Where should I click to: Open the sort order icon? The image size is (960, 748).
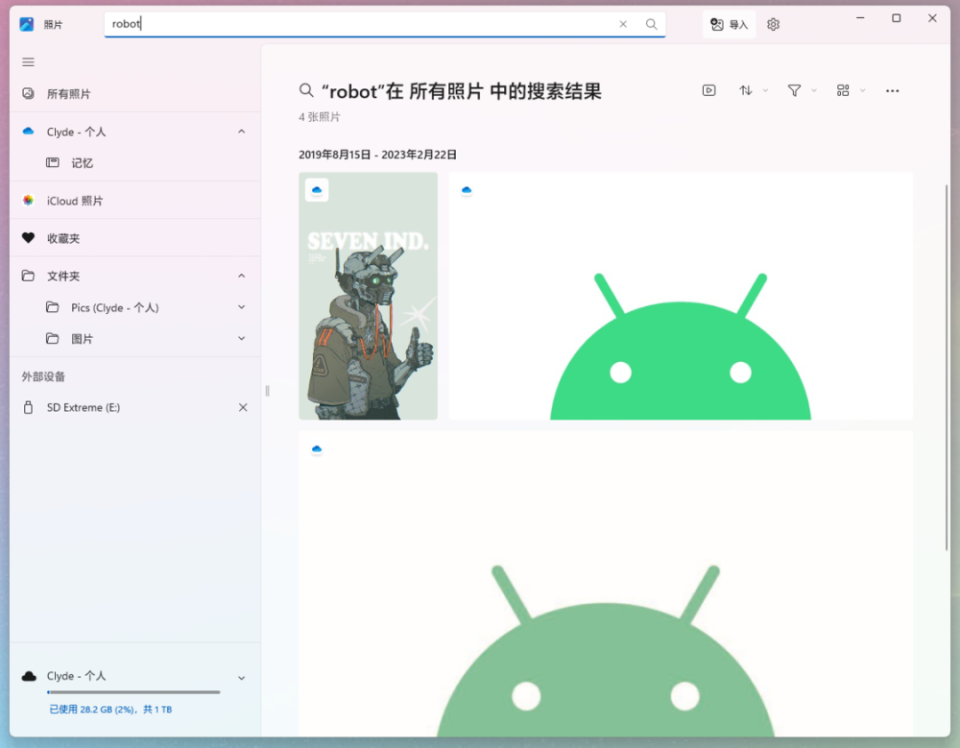pos(745,90)
